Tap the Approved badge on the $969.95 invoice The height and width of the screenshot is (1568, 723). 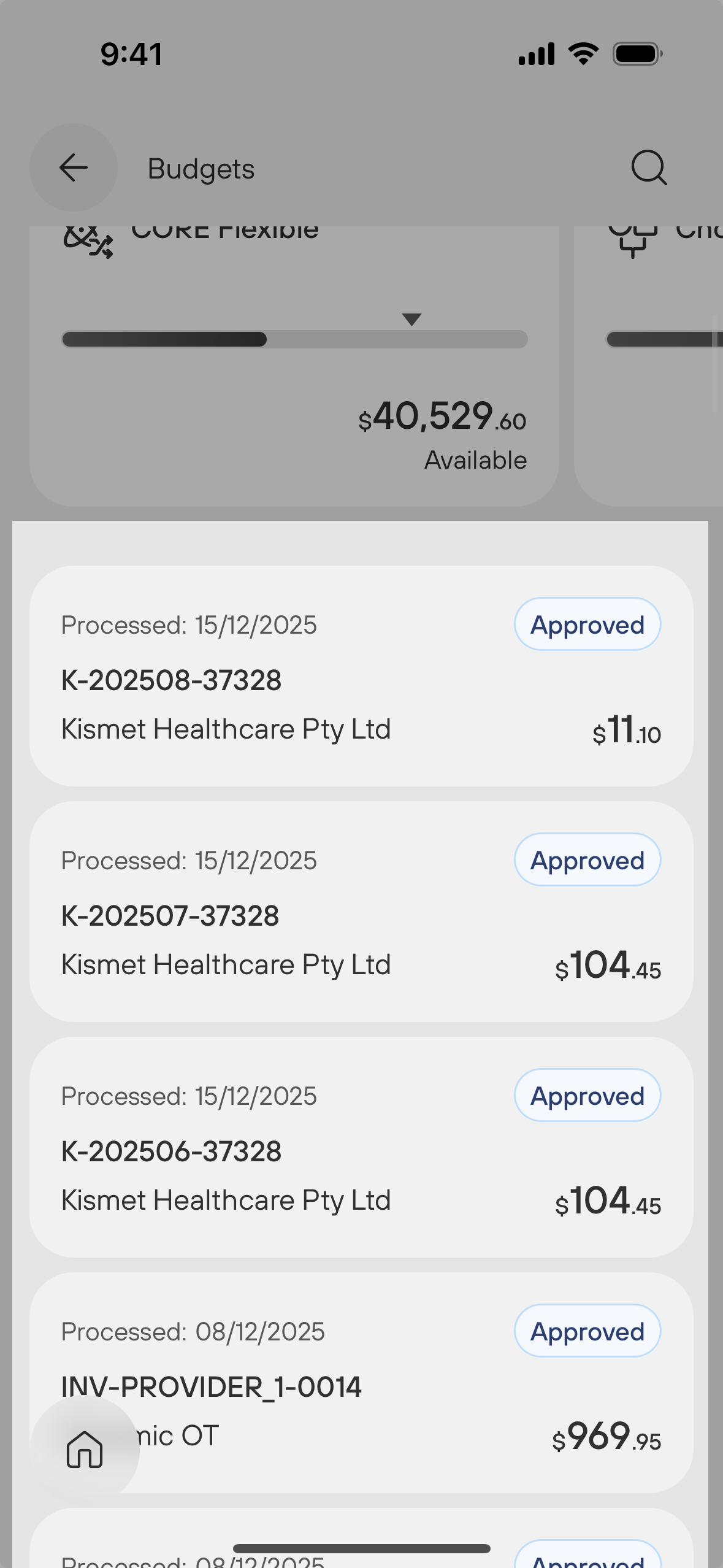(587, 1331)
